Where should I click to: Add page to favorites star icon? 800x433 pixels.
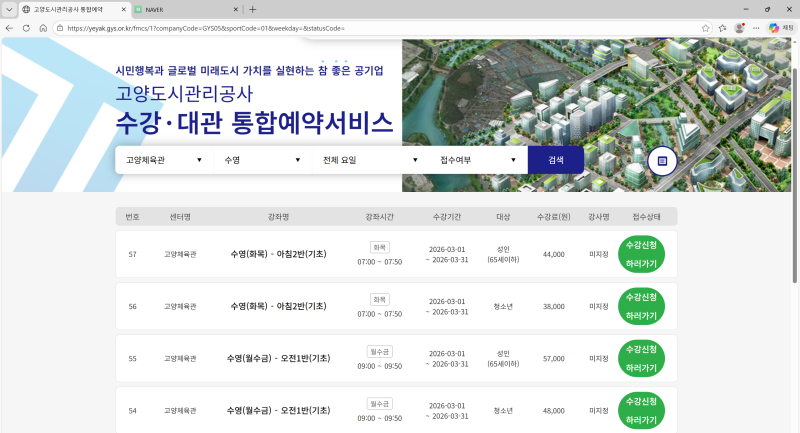(706, 28)
